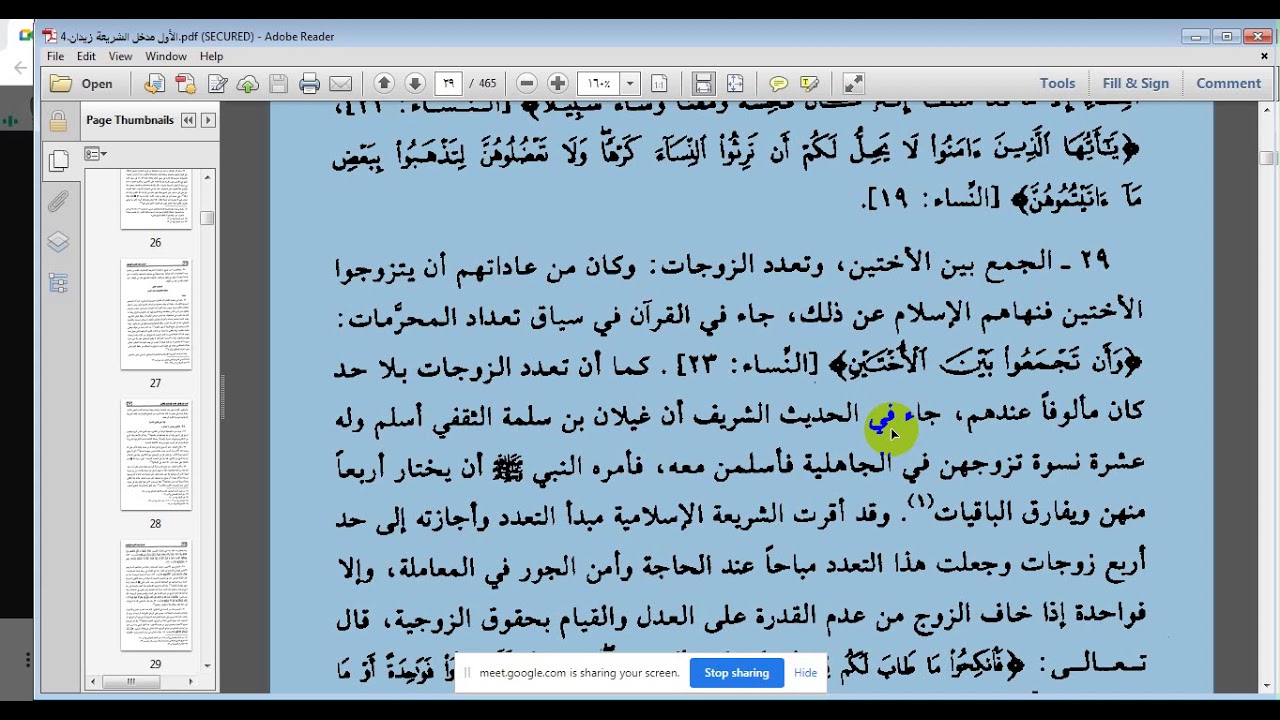Select page 27 thumbnail
Image resolution: width=1280 pixels, height=720 pixels.
pos(156,315)
